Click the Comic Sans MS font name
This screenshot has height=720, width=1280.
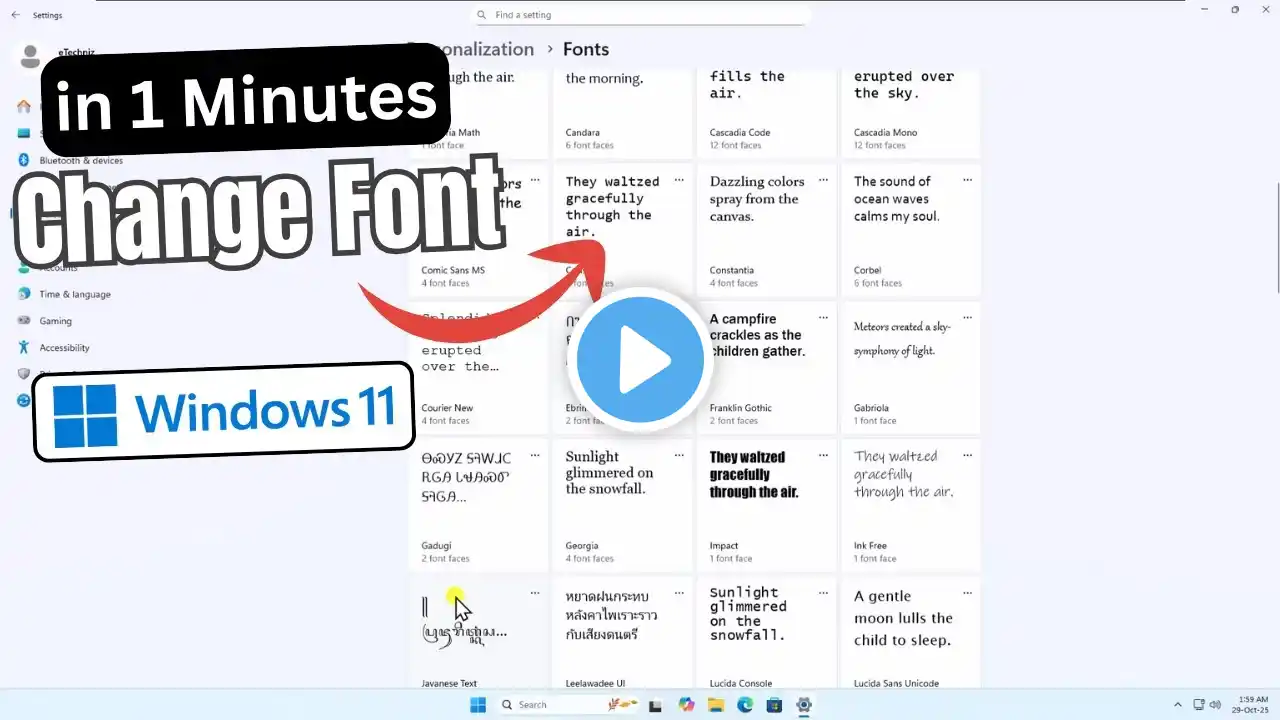[453, 270]
